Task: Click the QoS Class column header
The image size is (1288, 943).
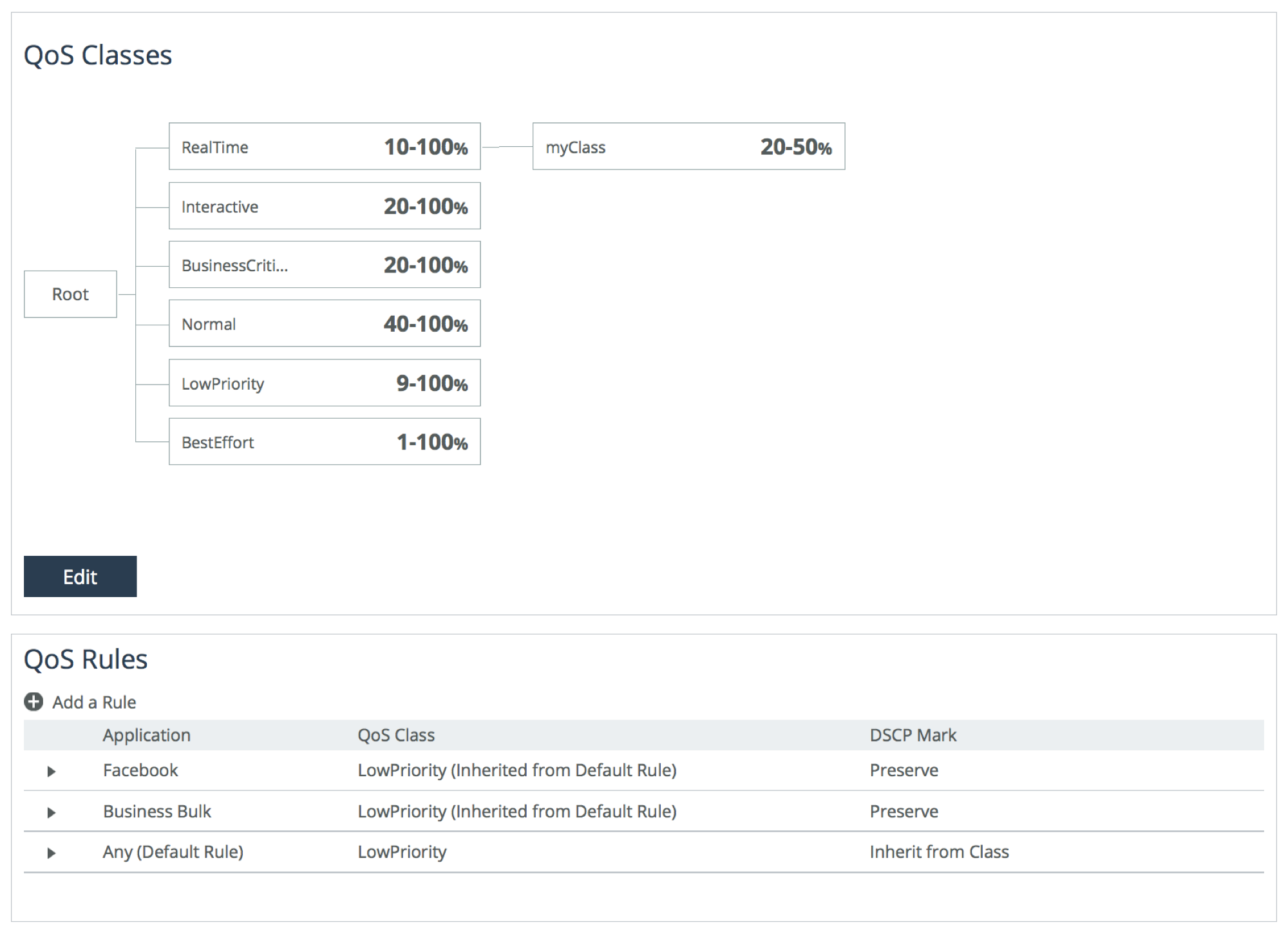Action: click(396, 735)
